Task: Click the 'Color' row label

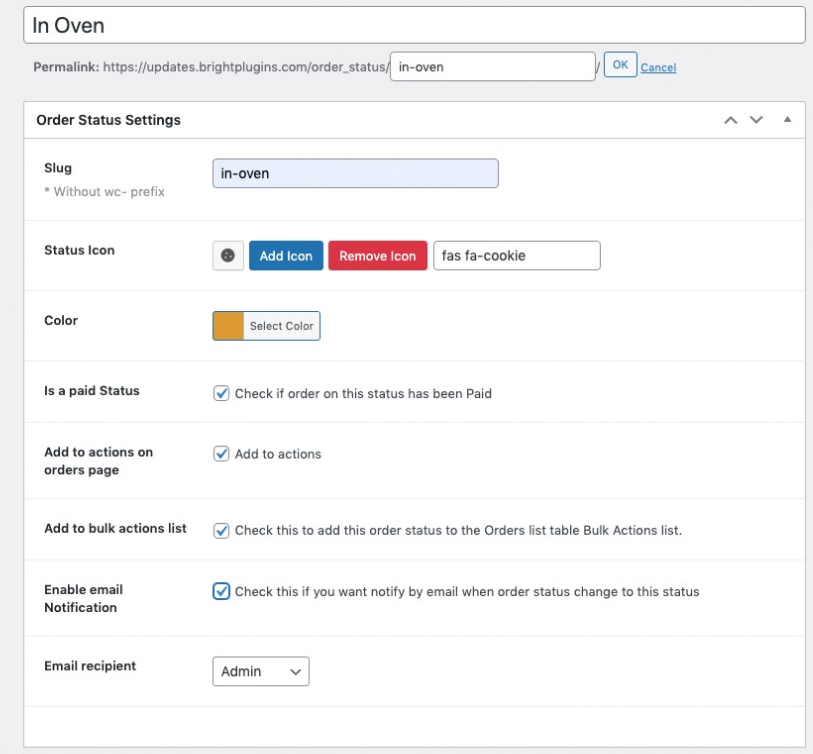Action: [61, 320]
